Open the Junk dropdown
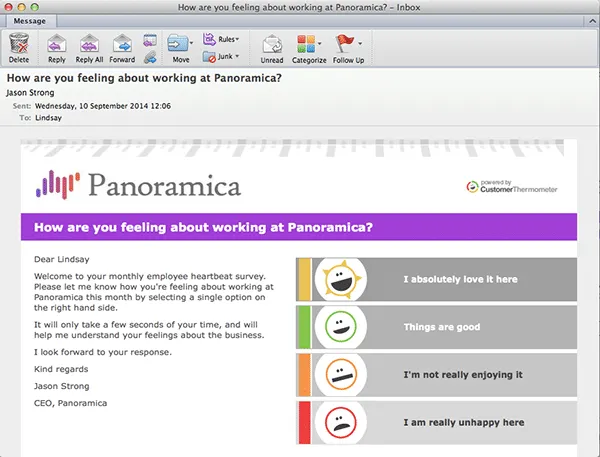Image resolution: width=600 pixels, height=457 pixels. pyautogui.click(x=221, y=57)
